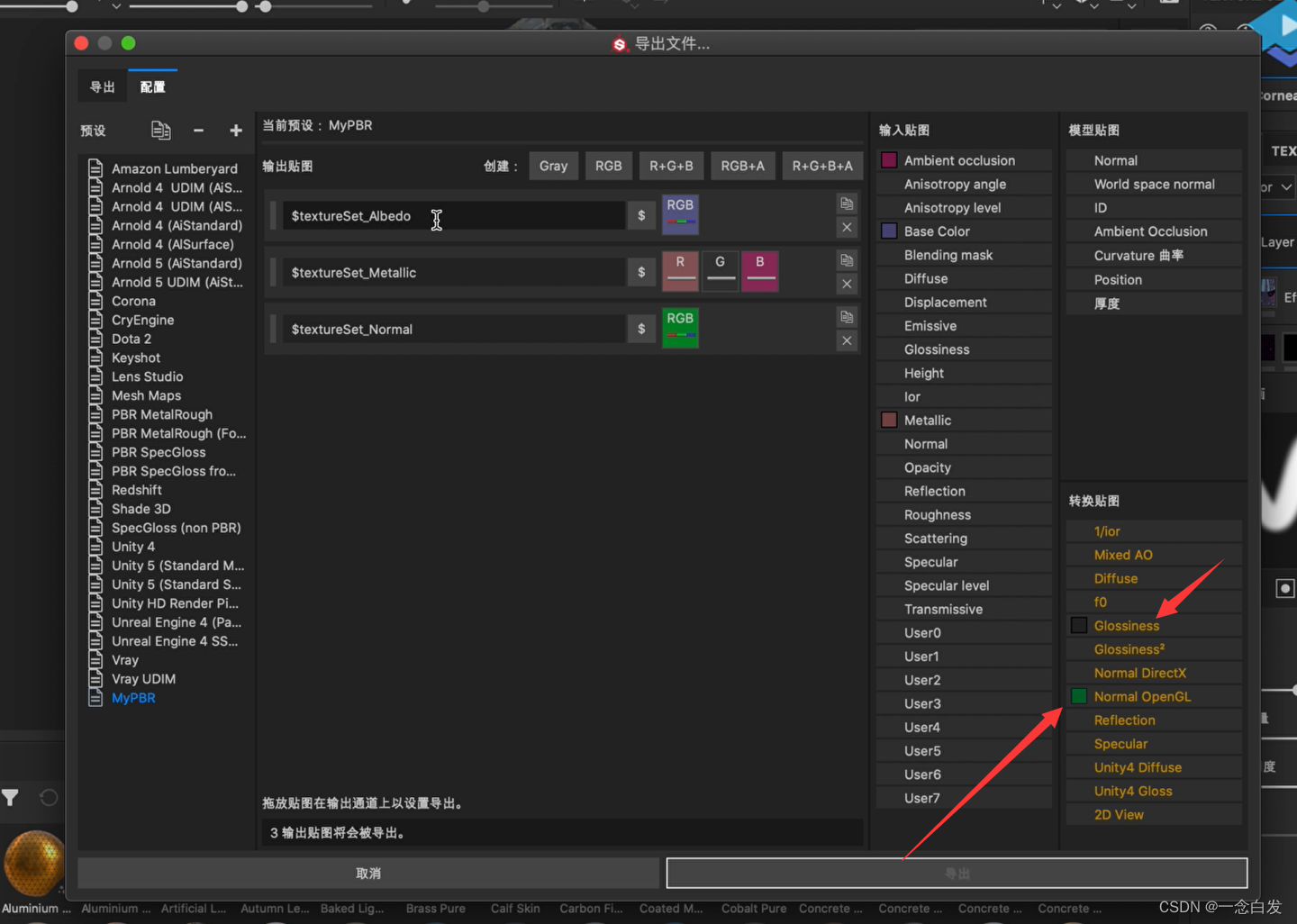Select Normal DirectX converted map
Screen dimensions: 1297x924
click(1154, 673)
